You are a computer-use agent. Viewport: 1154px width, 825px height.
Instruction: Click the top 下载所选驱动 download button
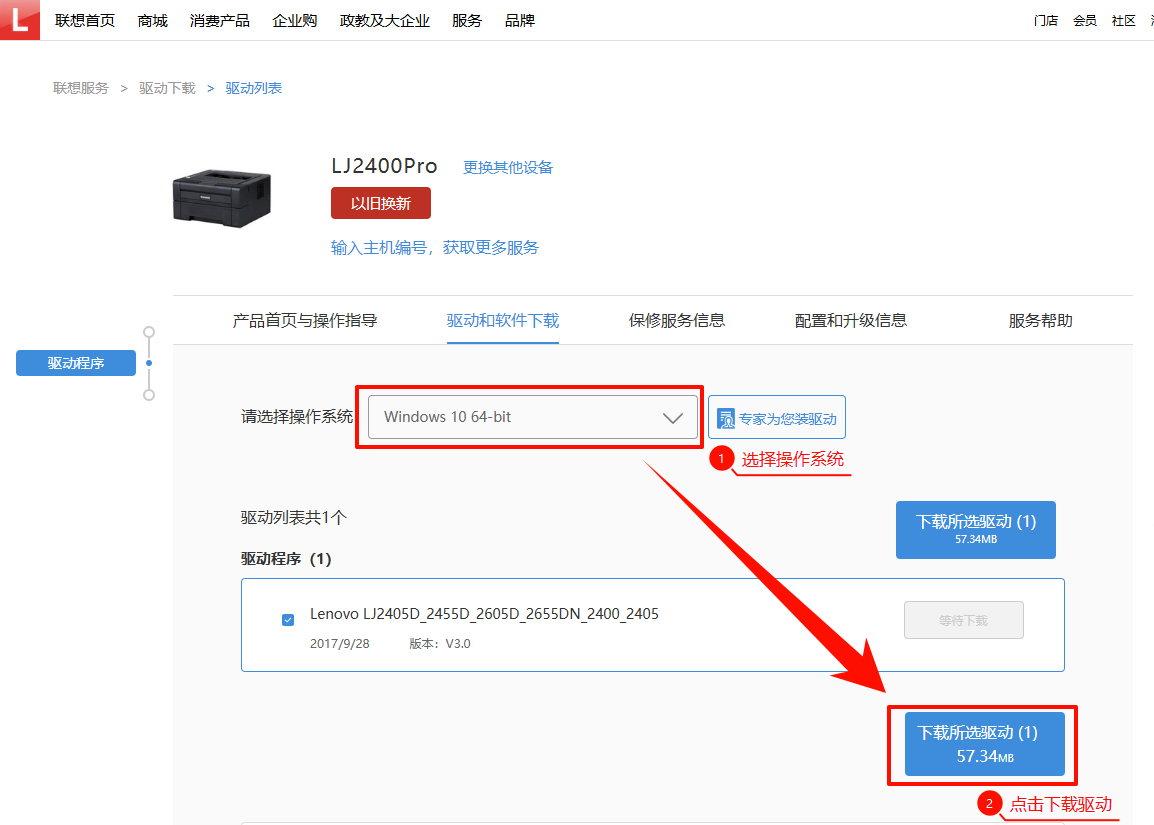pos(975,530)
